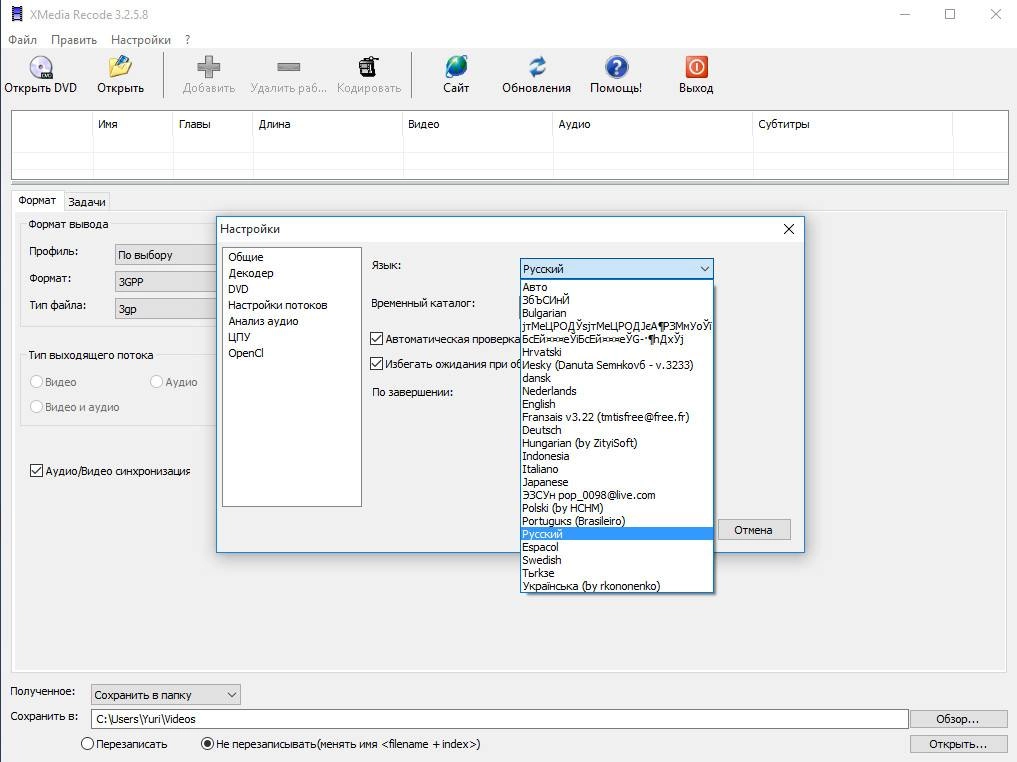The height and width of the screenshot is (762, 1017).
Task: Select the Видео radio button
Action: pos(36,382)
